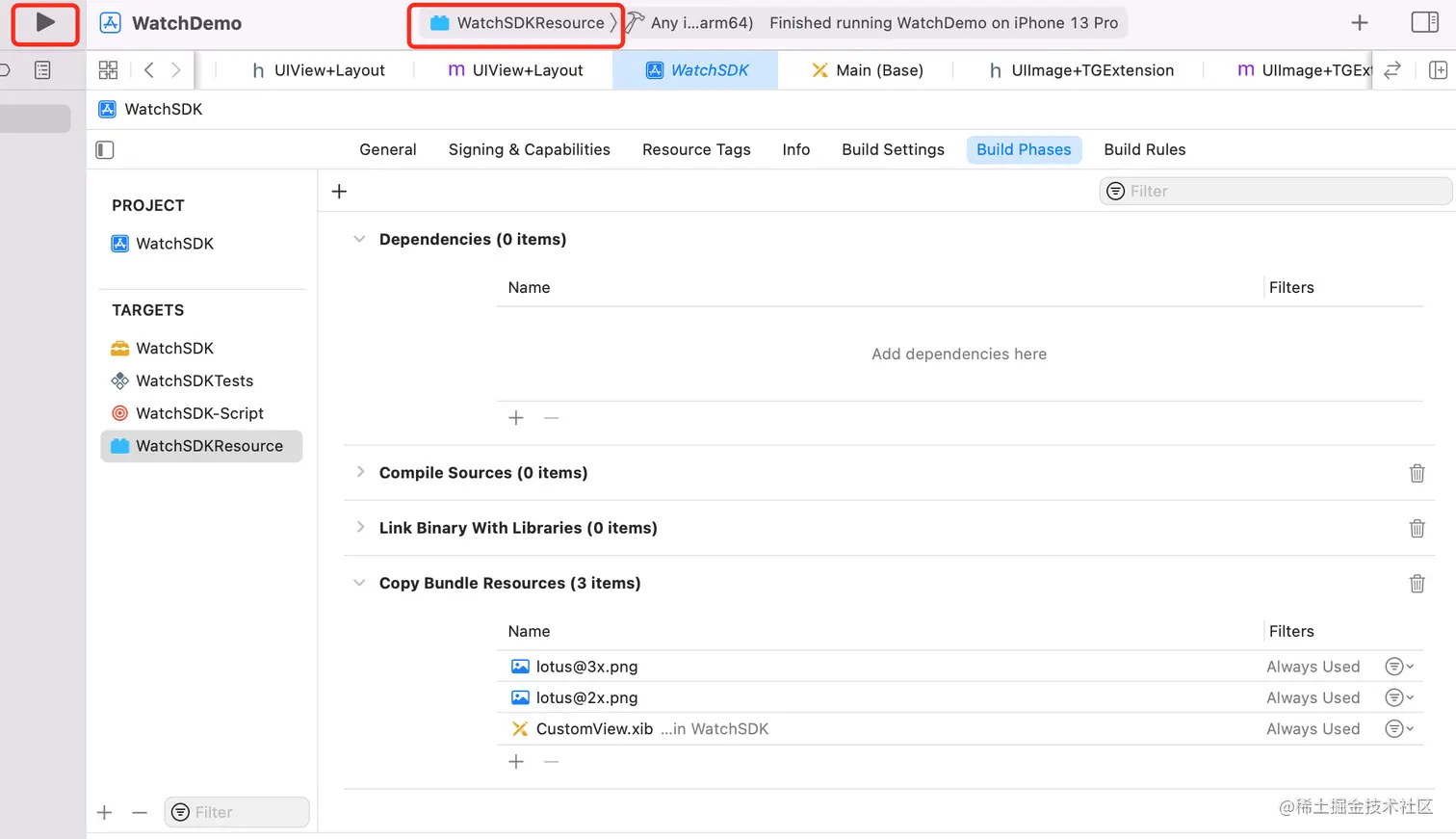Click the minus button under Copy Bundle Resources
The height and width of the screenshot is (839, 1456).
pos(551,762)
